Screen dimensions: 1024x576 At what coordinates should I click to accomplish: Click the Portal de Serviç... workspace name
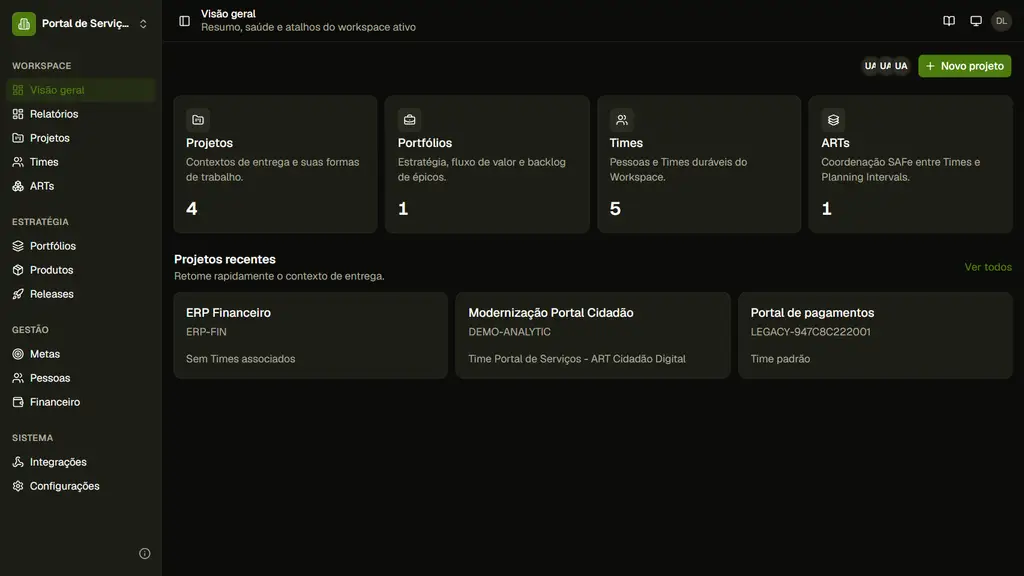(86, 24)
